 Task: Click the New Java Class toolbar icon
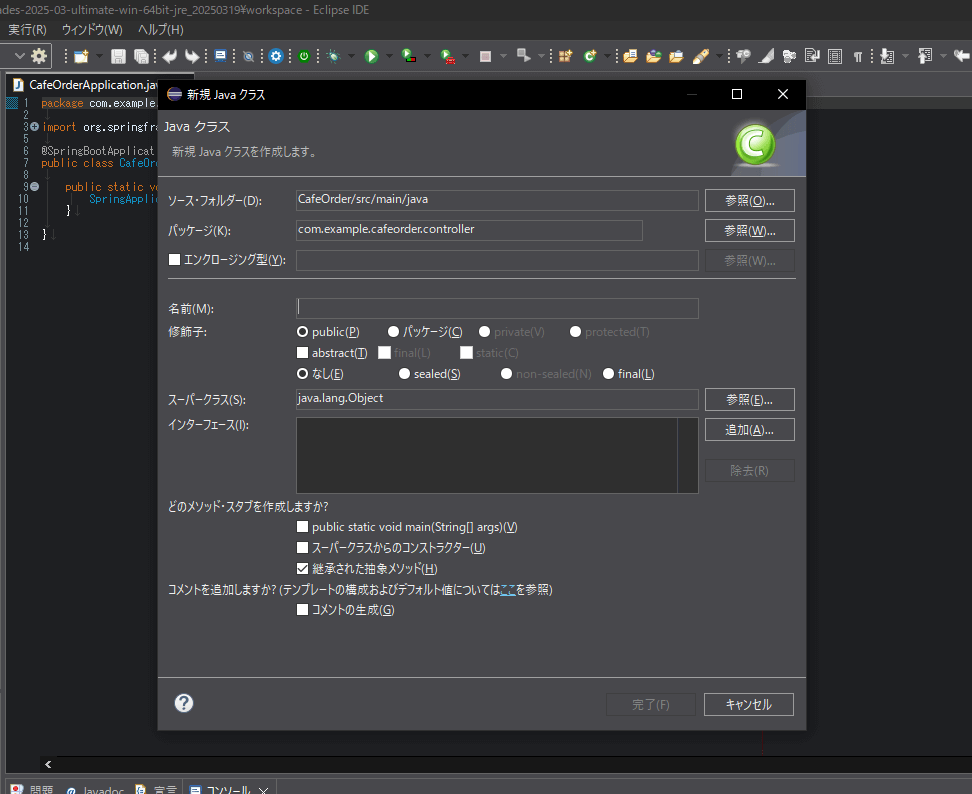pos(590,56)
